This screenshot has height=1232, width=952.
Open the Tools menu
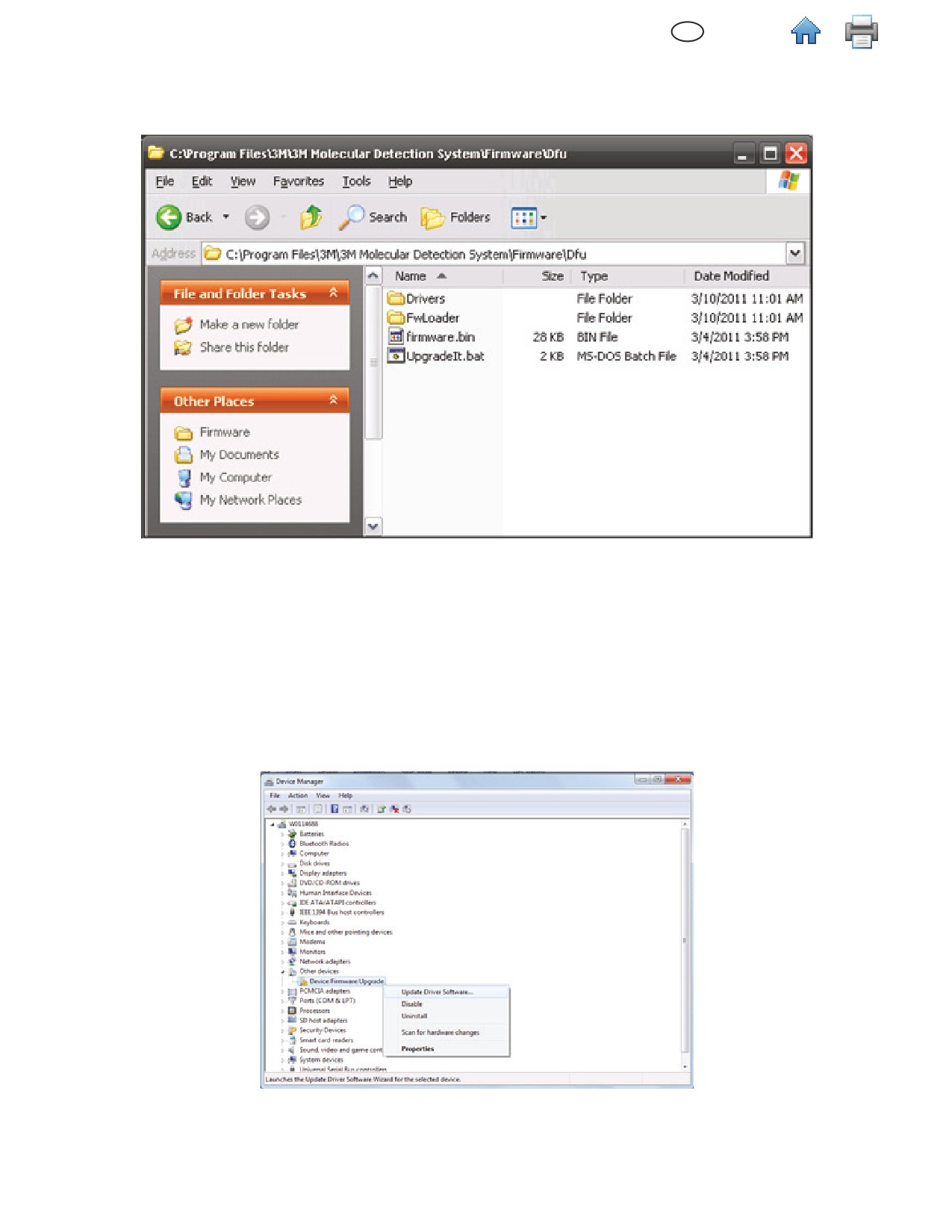coord(356,181)
